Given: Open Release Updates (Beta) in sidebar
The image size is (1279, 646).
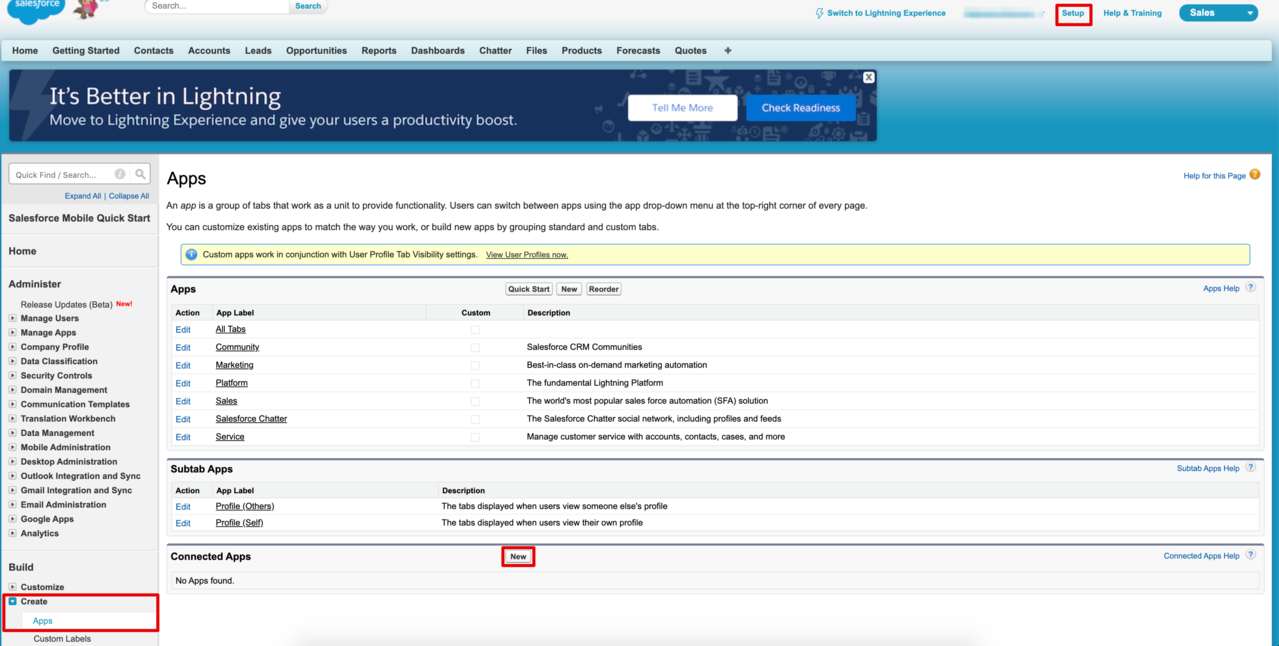Looking at the screenshot, I should pyautogui.click(x=66, y=304).
